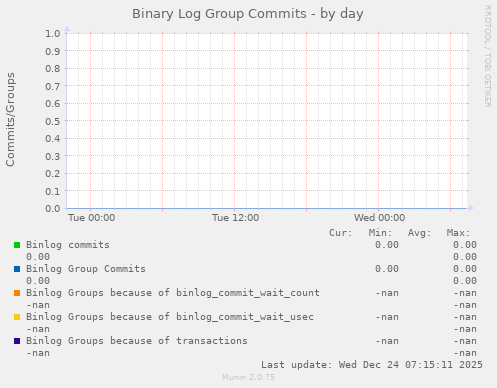This screenshot has width=497, height=388.
Task: Select the Binlog Group Commits legend label
Action: pyautogui.click(x=86, y=269)
